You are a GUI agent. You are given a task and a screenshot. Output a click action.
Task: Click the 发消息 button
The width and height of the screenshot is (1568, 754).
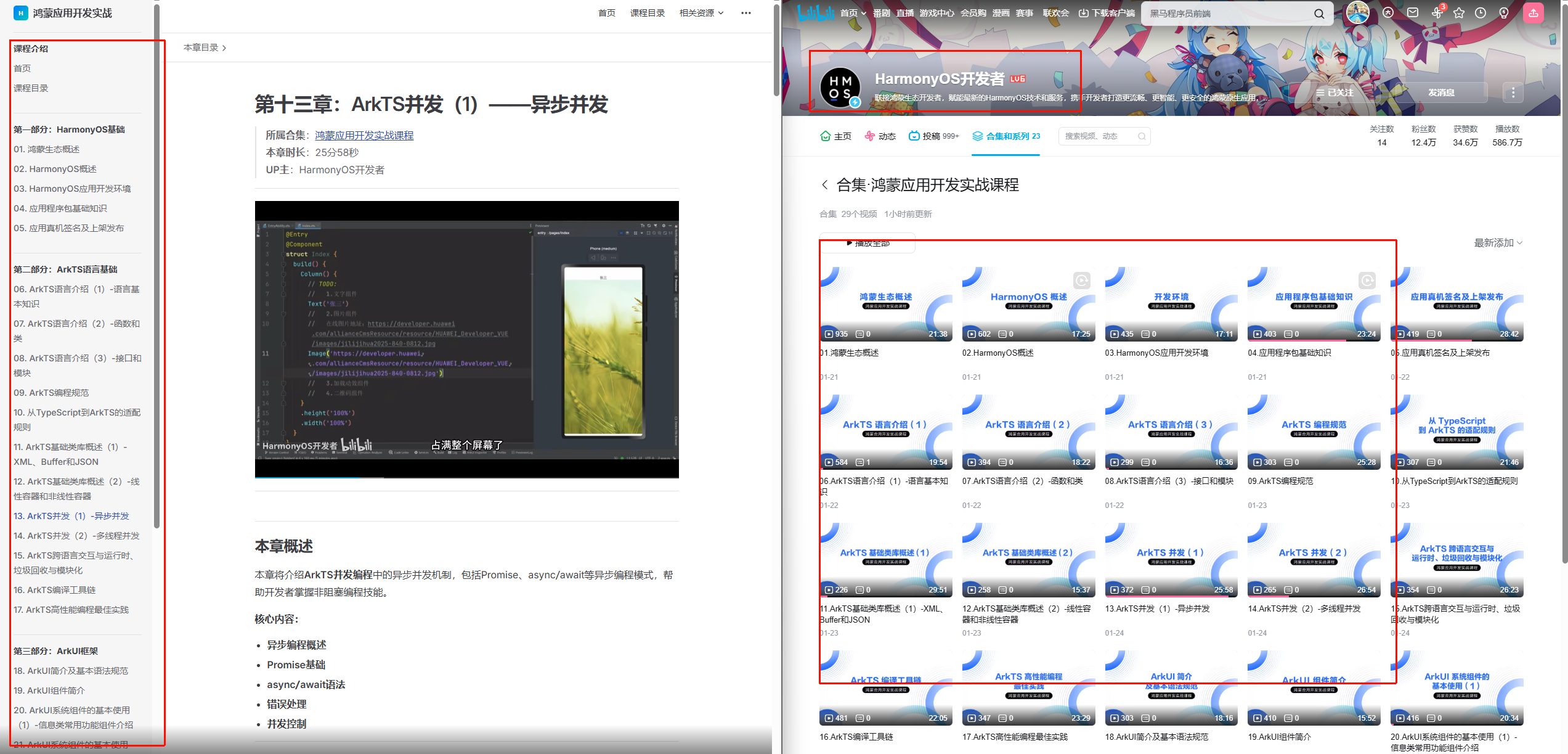pos(1441,92)
